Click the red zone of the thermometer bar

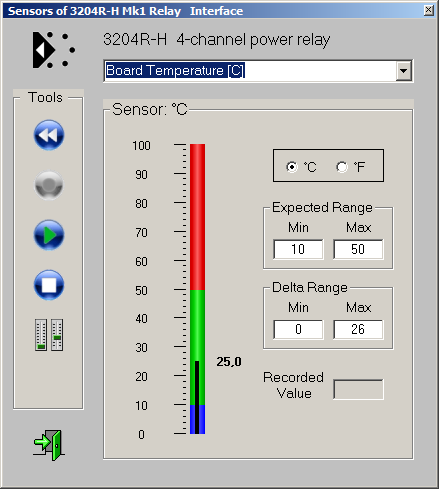coord(197,217)
